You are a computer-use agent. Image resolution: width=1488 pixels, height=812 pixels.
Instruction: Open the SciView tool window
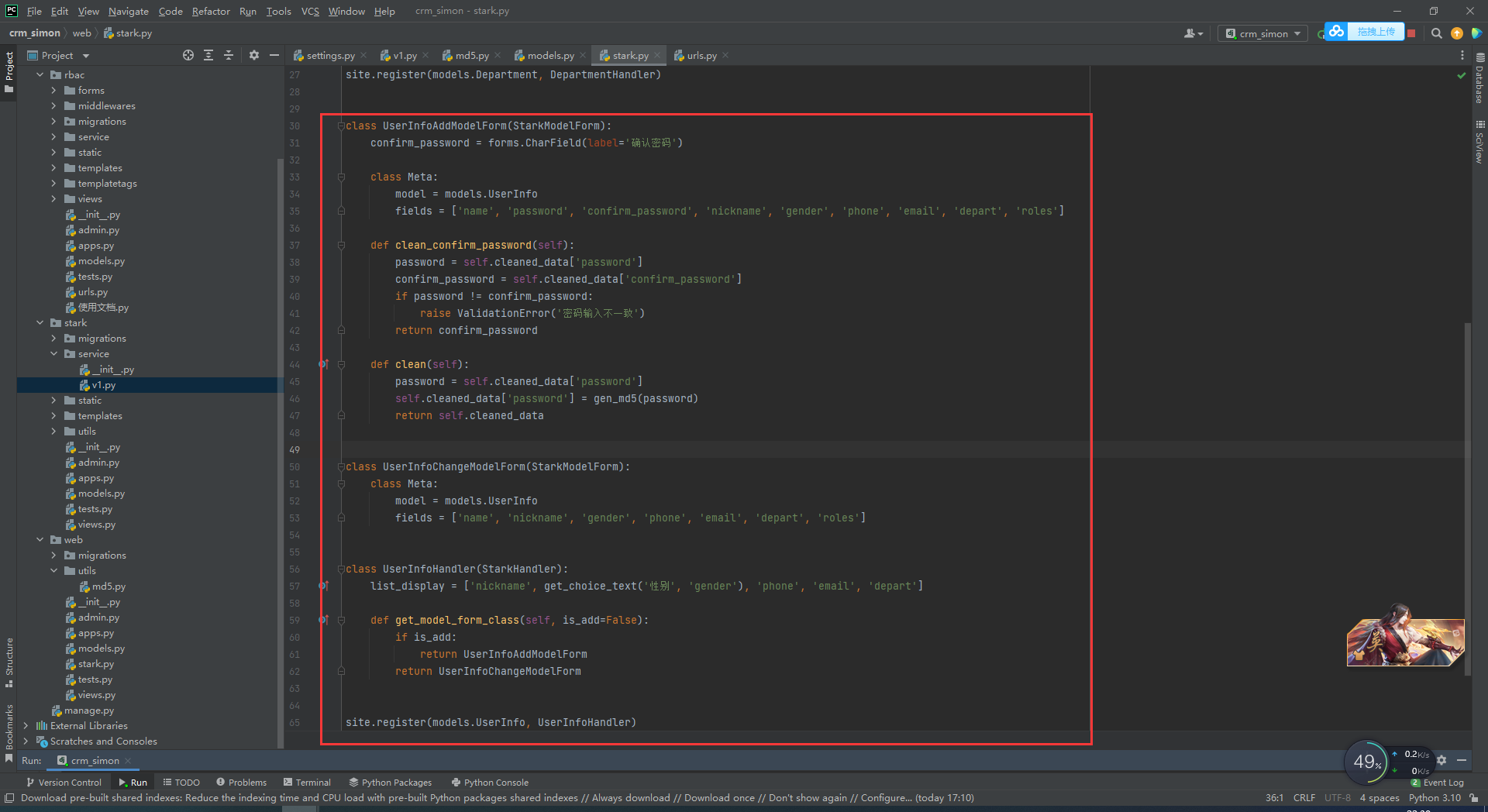(1479, 142)
